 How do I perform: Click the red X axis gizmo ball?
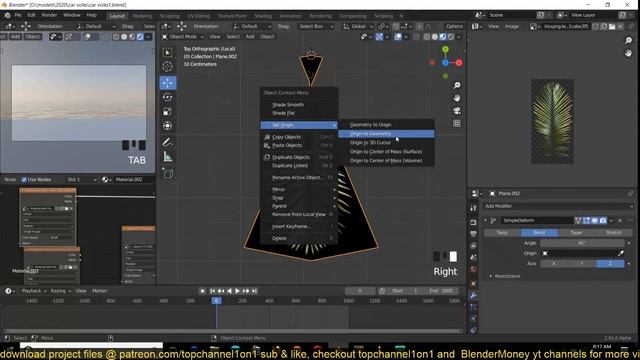(x=459, y=63)
